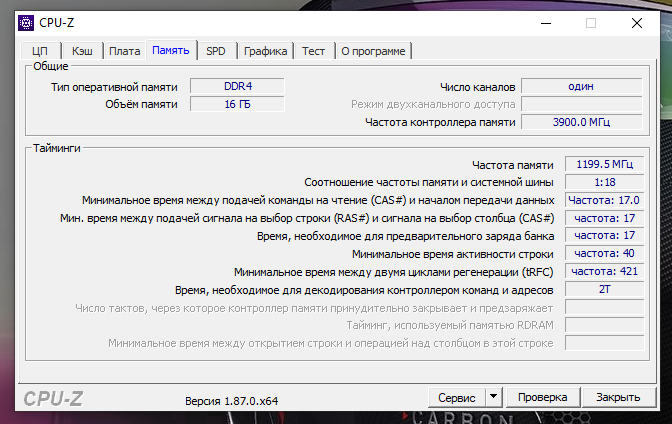Open the Плата tab
Screen dimensions: 672x424
coord(124,51)
